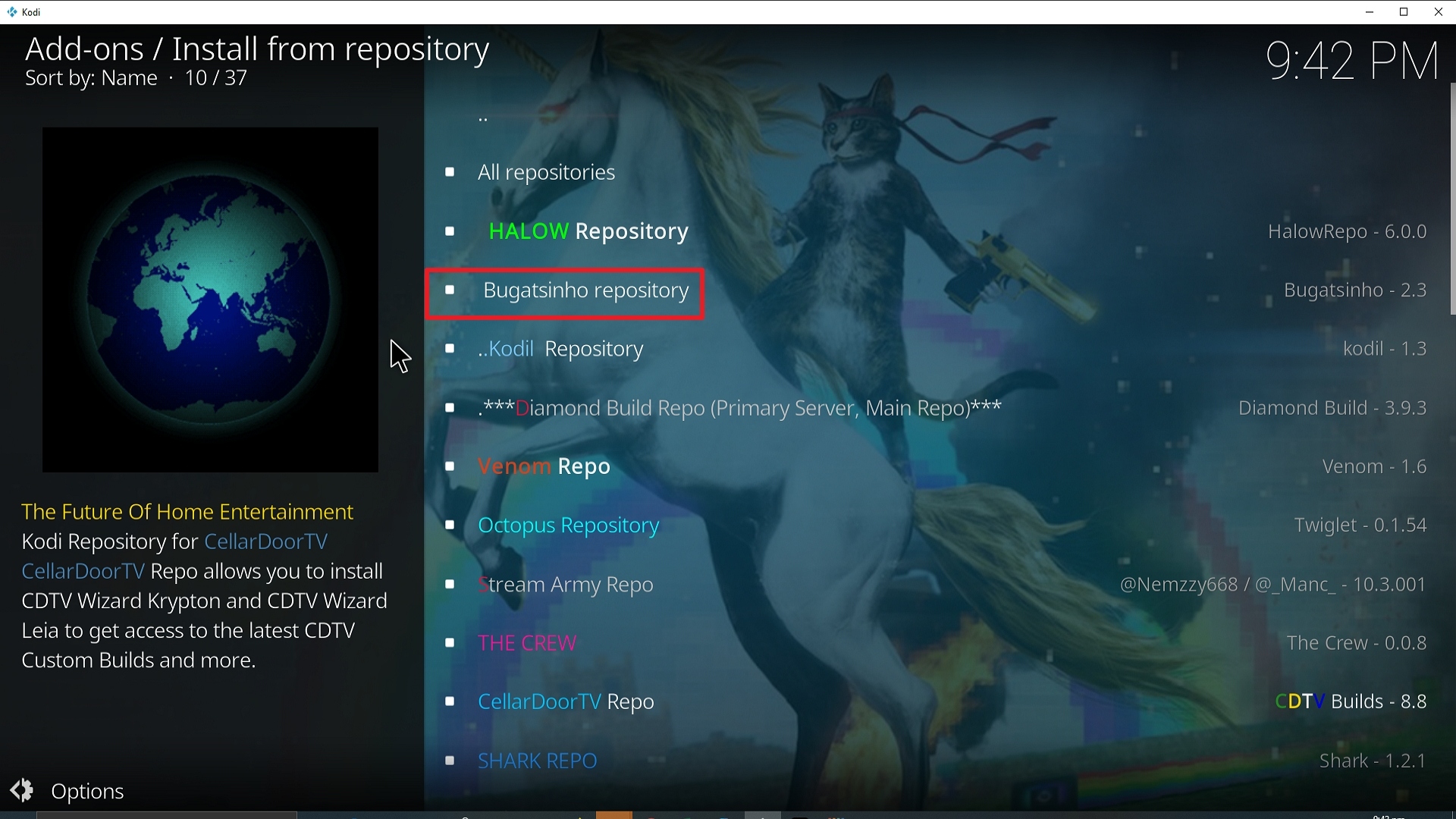Click bullet icon beside Octopus Repository
This screenshot has height=819, width=1456.
coord(450,526)
